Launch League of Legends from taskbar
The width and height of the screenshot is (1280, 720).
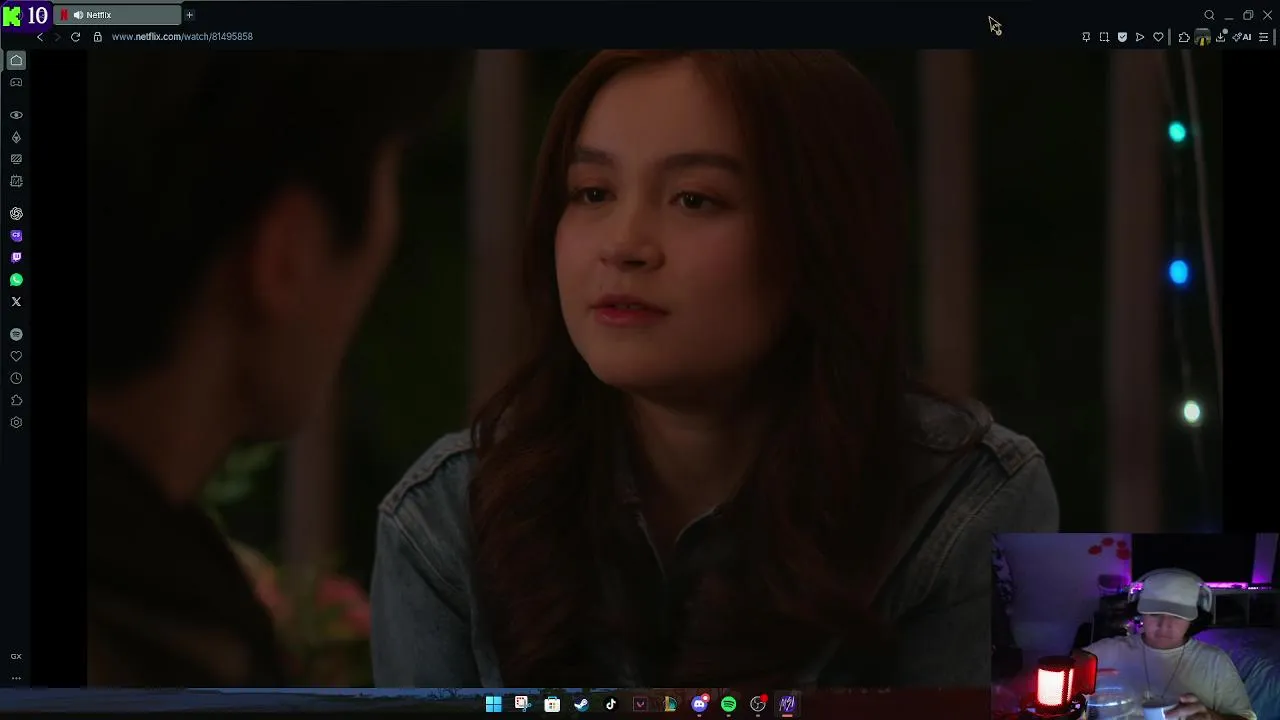pos(670,704)
